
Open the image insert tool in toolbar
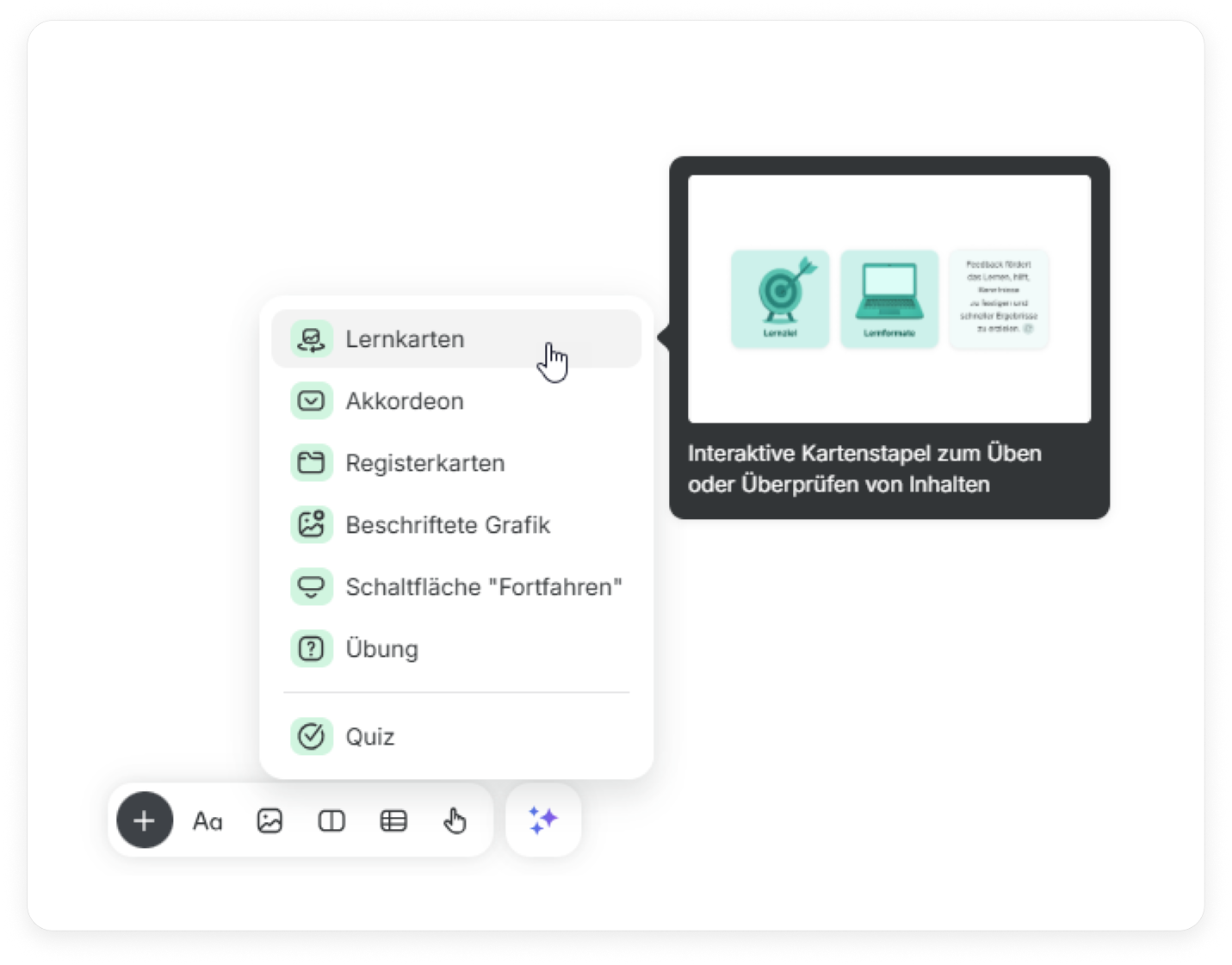coord(269,821)
